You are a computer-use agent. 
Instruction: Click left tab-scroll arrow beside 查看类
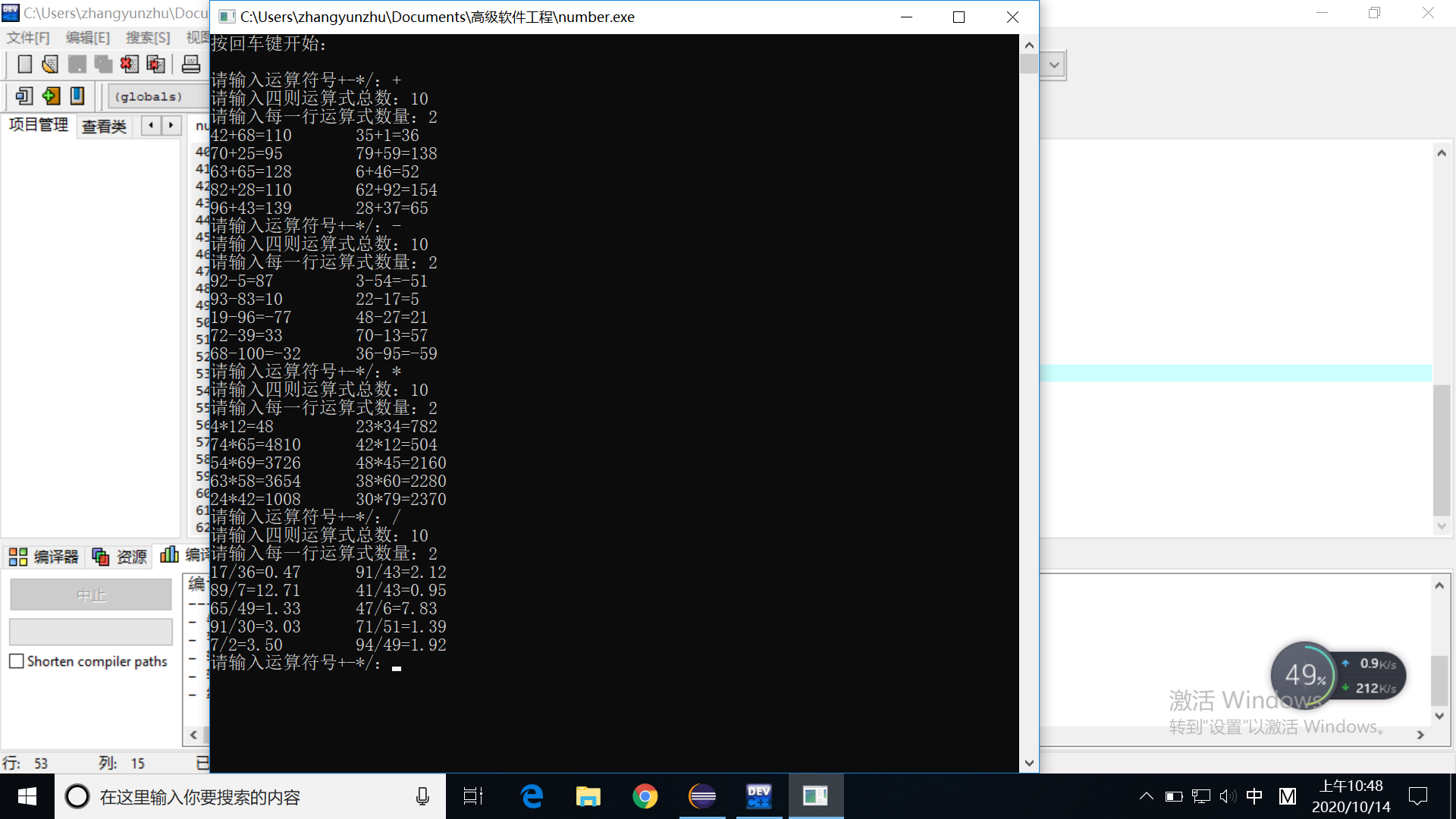152,125
